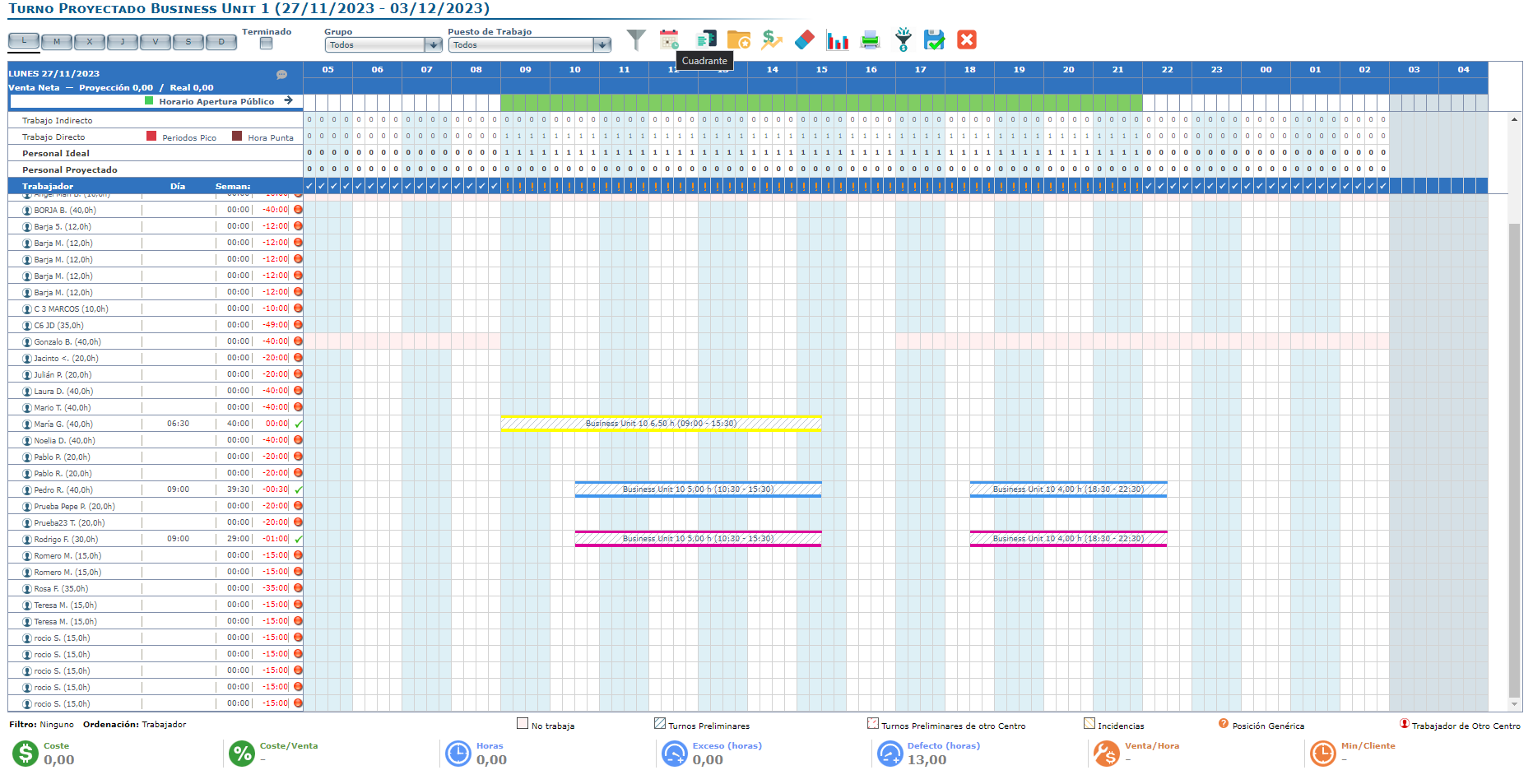Open the bar chart statistics icon
Viewport: 1533px width, 784px height.
(838, 40)
